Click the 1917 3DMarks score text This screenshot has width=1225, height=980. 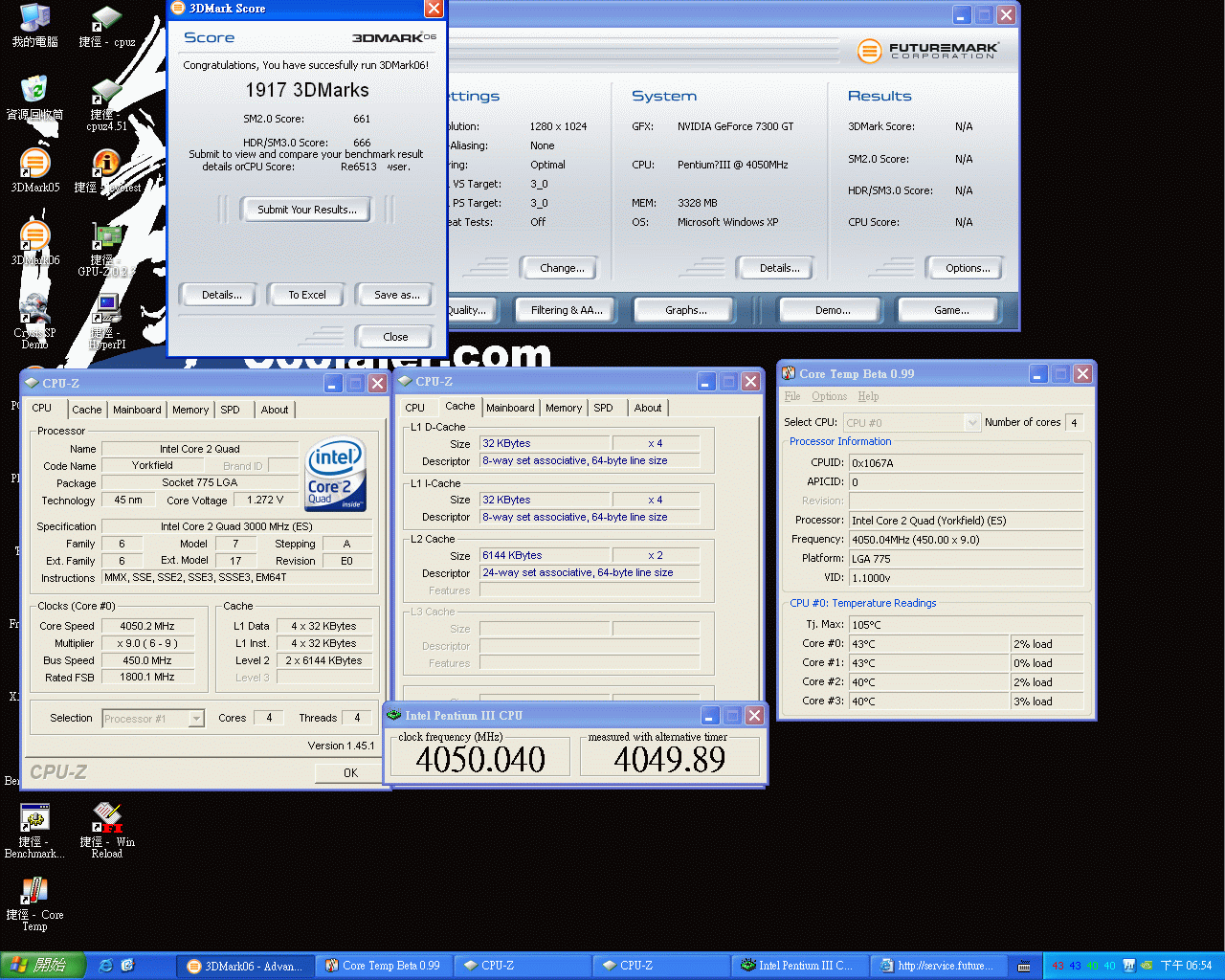click(x=307, y=90)
